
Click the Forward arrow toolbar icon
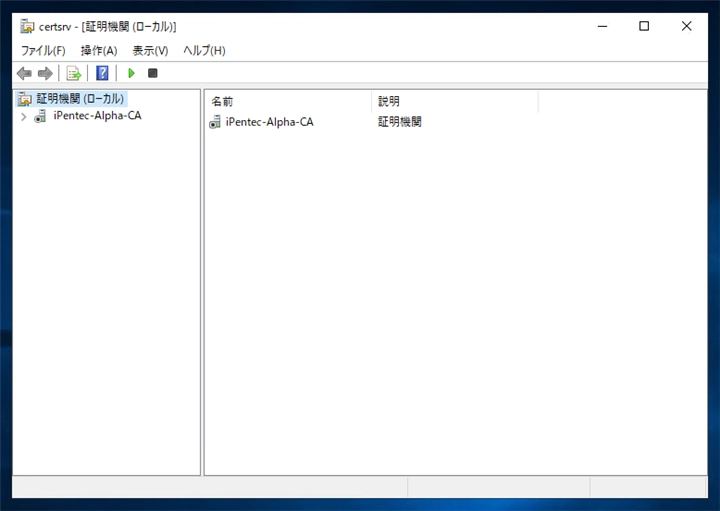(45, 73)
